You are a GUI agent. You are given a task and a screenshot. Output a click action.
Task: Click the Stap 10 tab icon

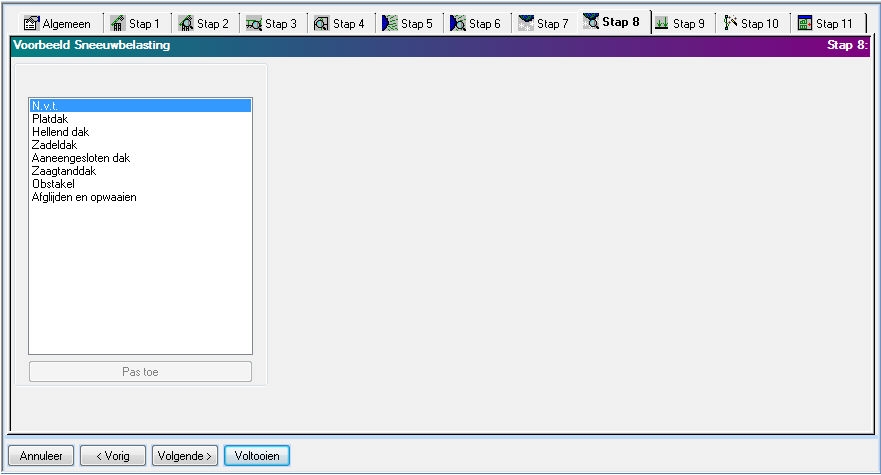pyautogui.click(x=730, y=23)
